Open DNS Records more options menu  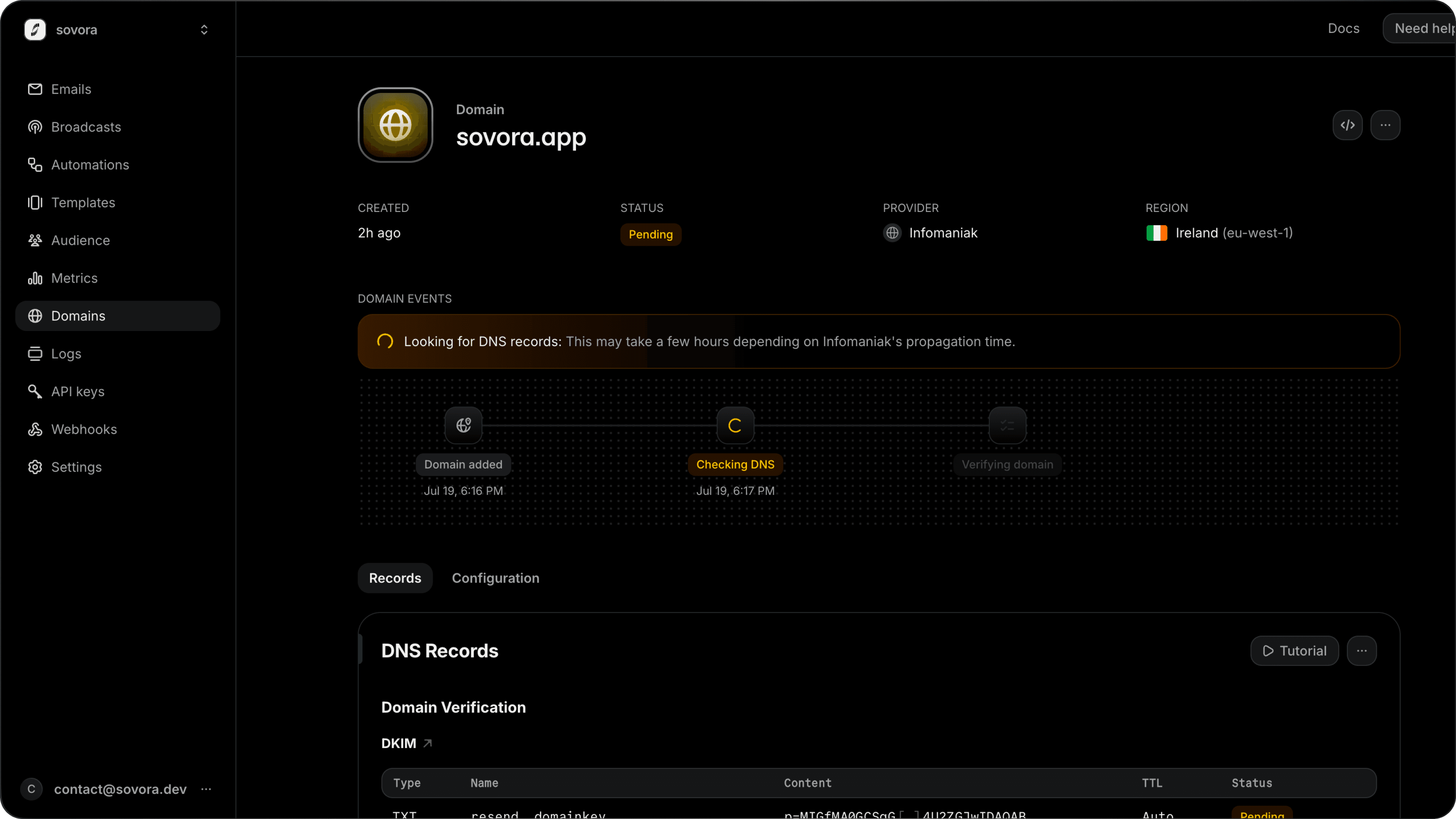tap(1362, 651)
